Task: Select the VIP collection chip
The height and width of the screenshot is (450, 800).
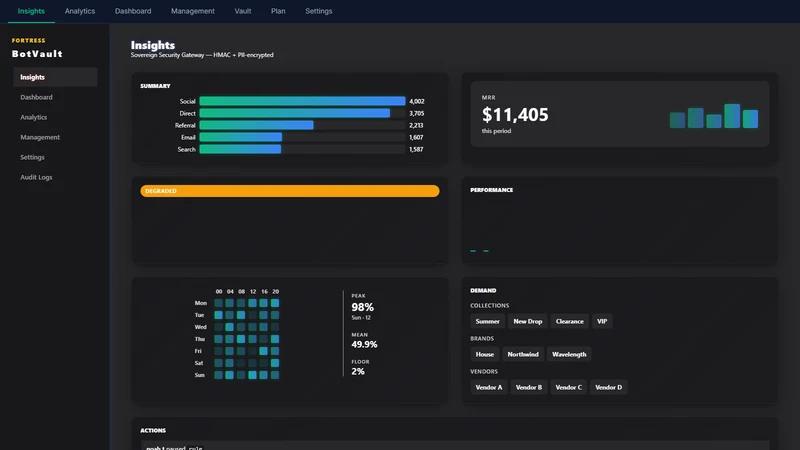Action: (602, 321)
